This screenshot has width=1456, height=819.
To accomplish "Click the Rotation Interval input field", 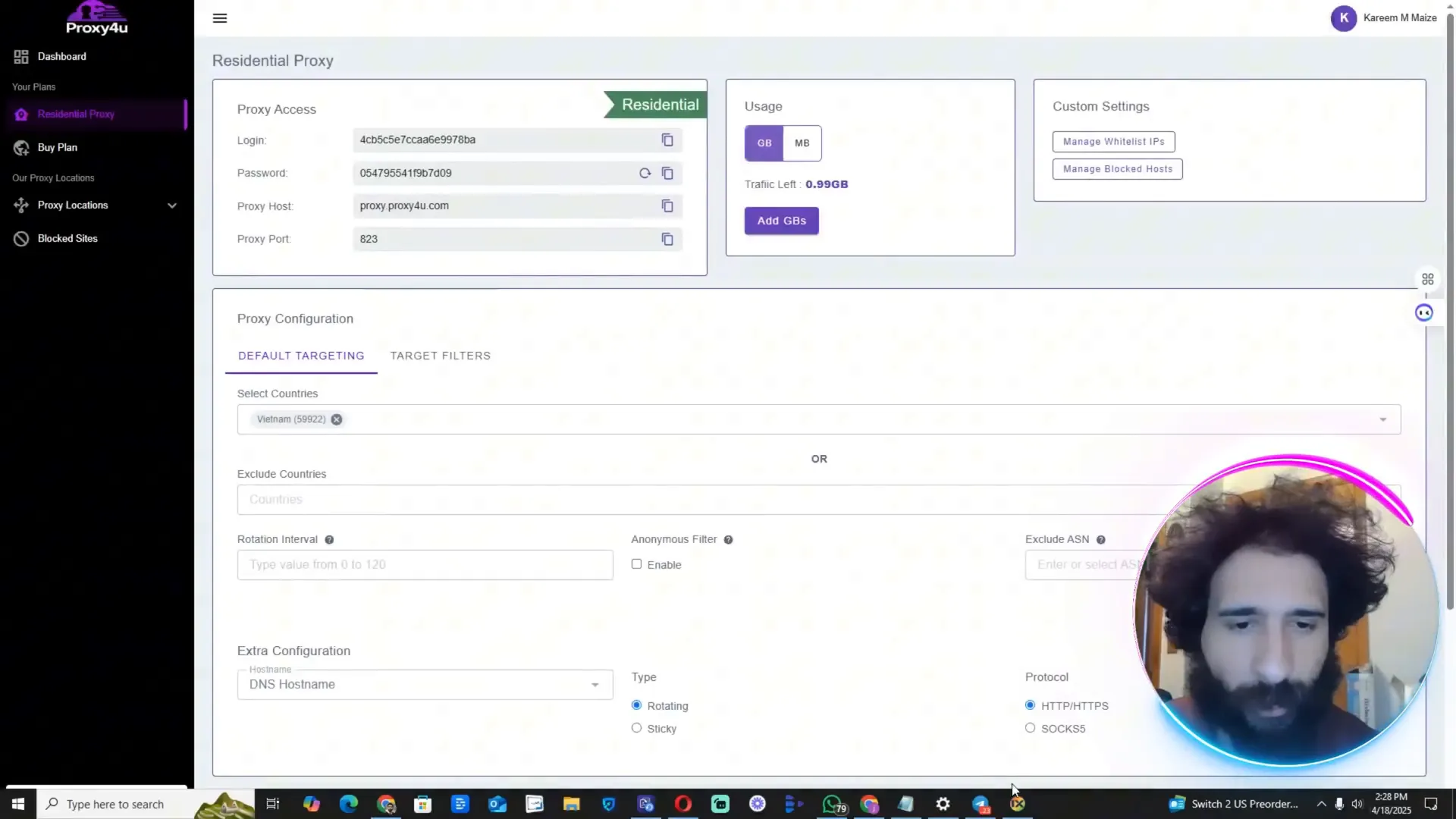I will (425, 565).
